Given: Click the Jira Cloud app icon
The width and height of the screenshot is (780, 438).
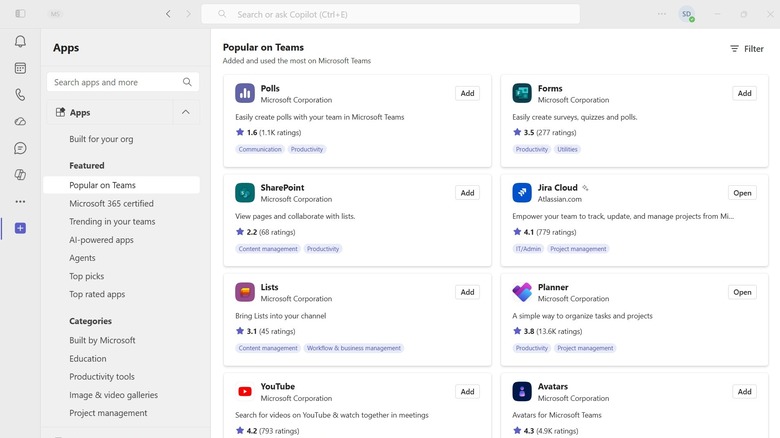Looking at the screenshot, I should (x=522, y=193).
